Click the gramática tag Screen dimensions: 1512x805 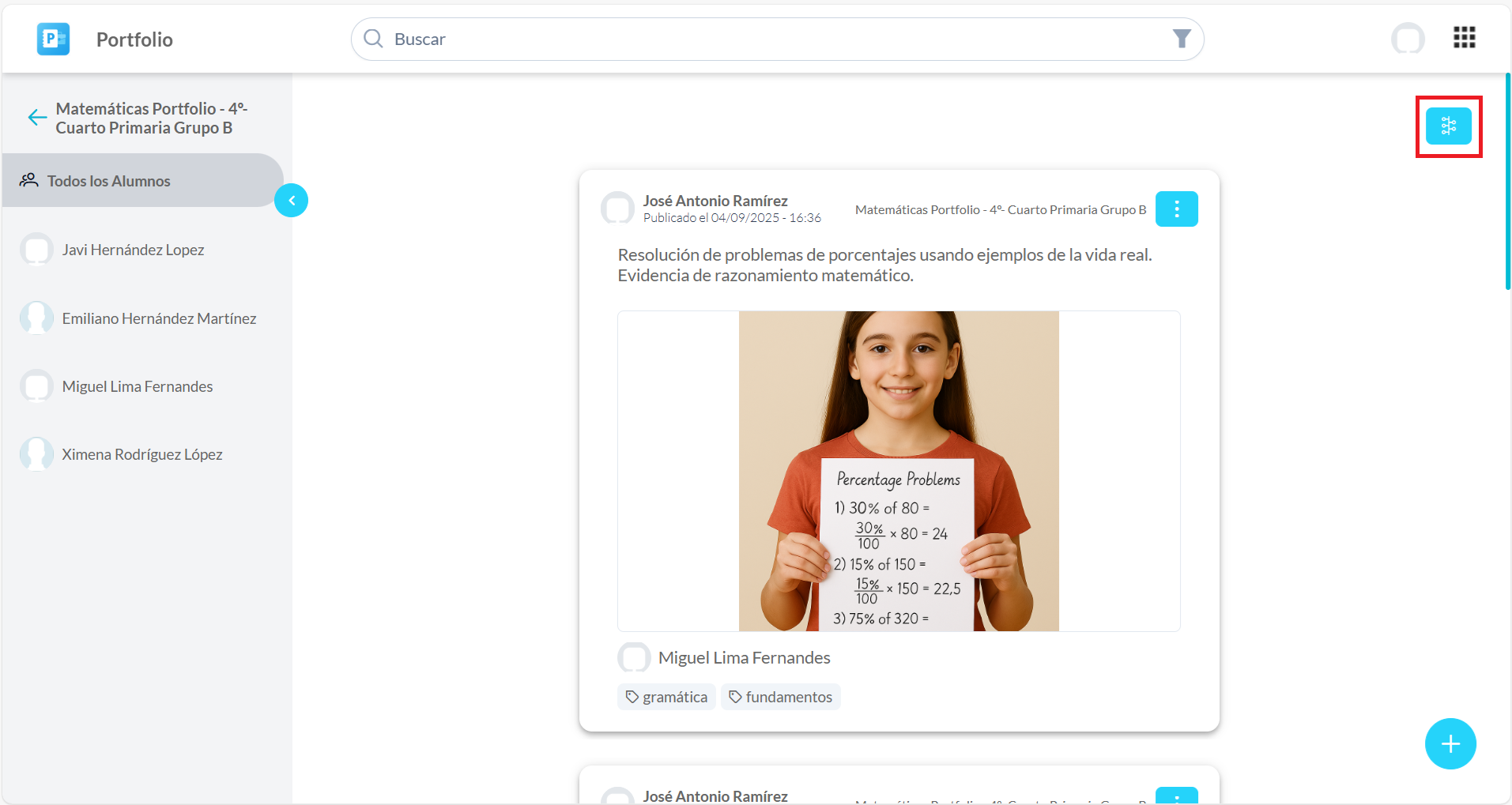[x=666, y=697]
